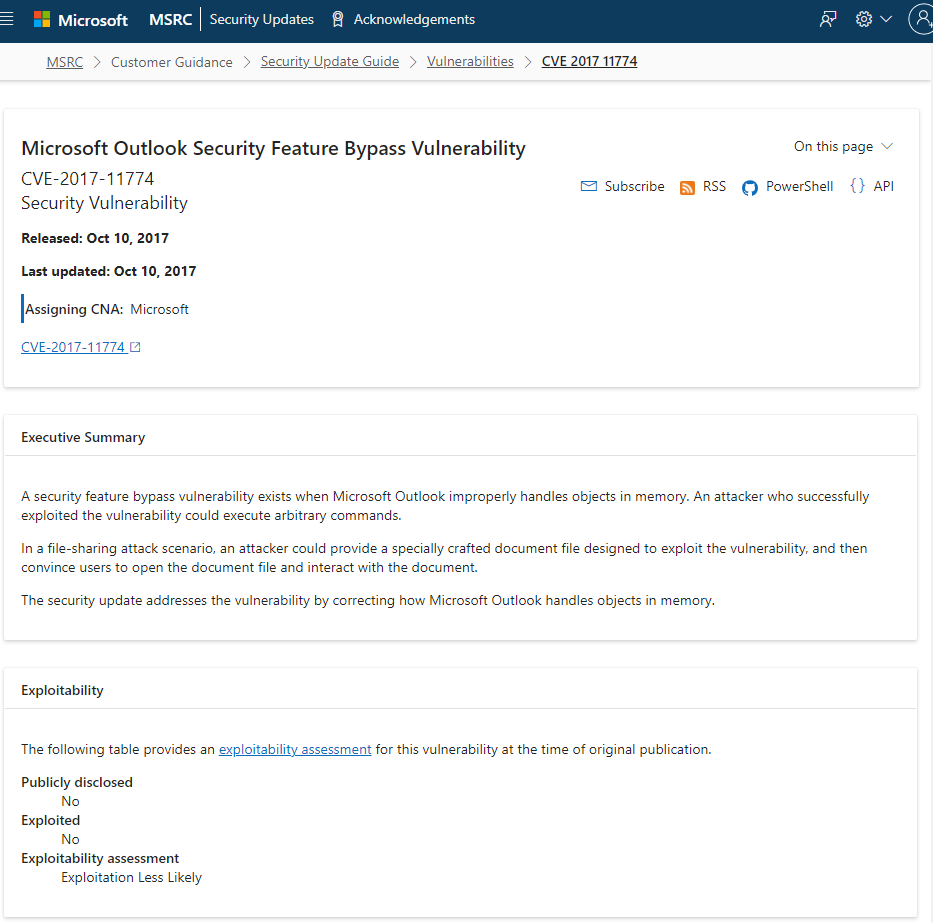Open the feedback icon in header
The width and height of the screenshot is (933, 923).
tap(827, 20)
